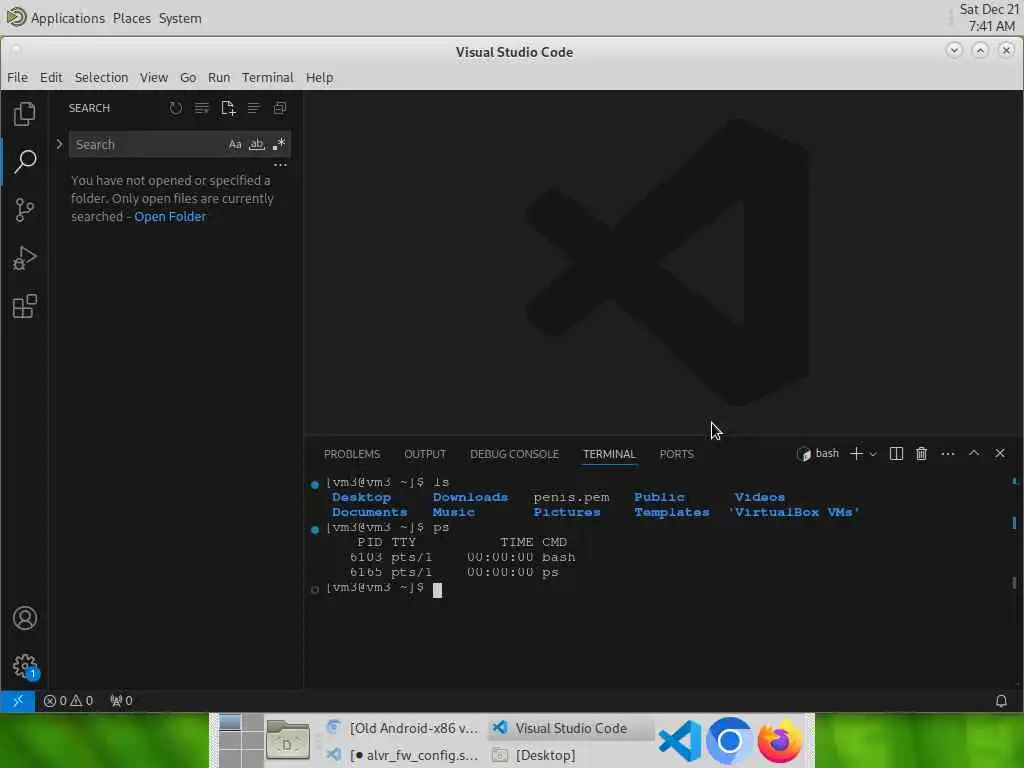Click the ports forwarded status item
The width and height of the screenshot is (1024, 768).
point(121,701)
